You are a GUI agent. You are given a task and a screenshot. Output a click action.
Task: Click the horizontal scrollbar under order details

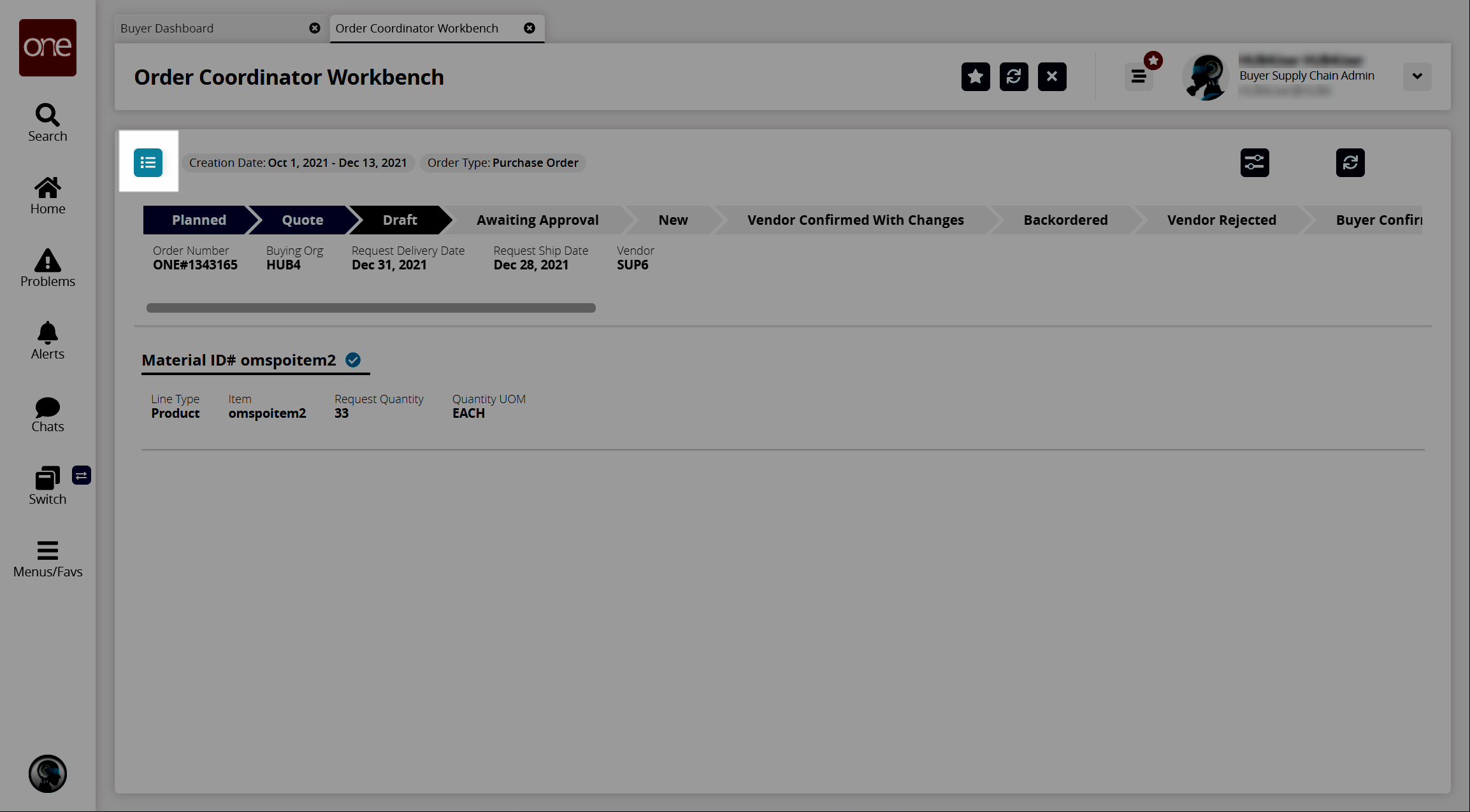pos(371,308)
